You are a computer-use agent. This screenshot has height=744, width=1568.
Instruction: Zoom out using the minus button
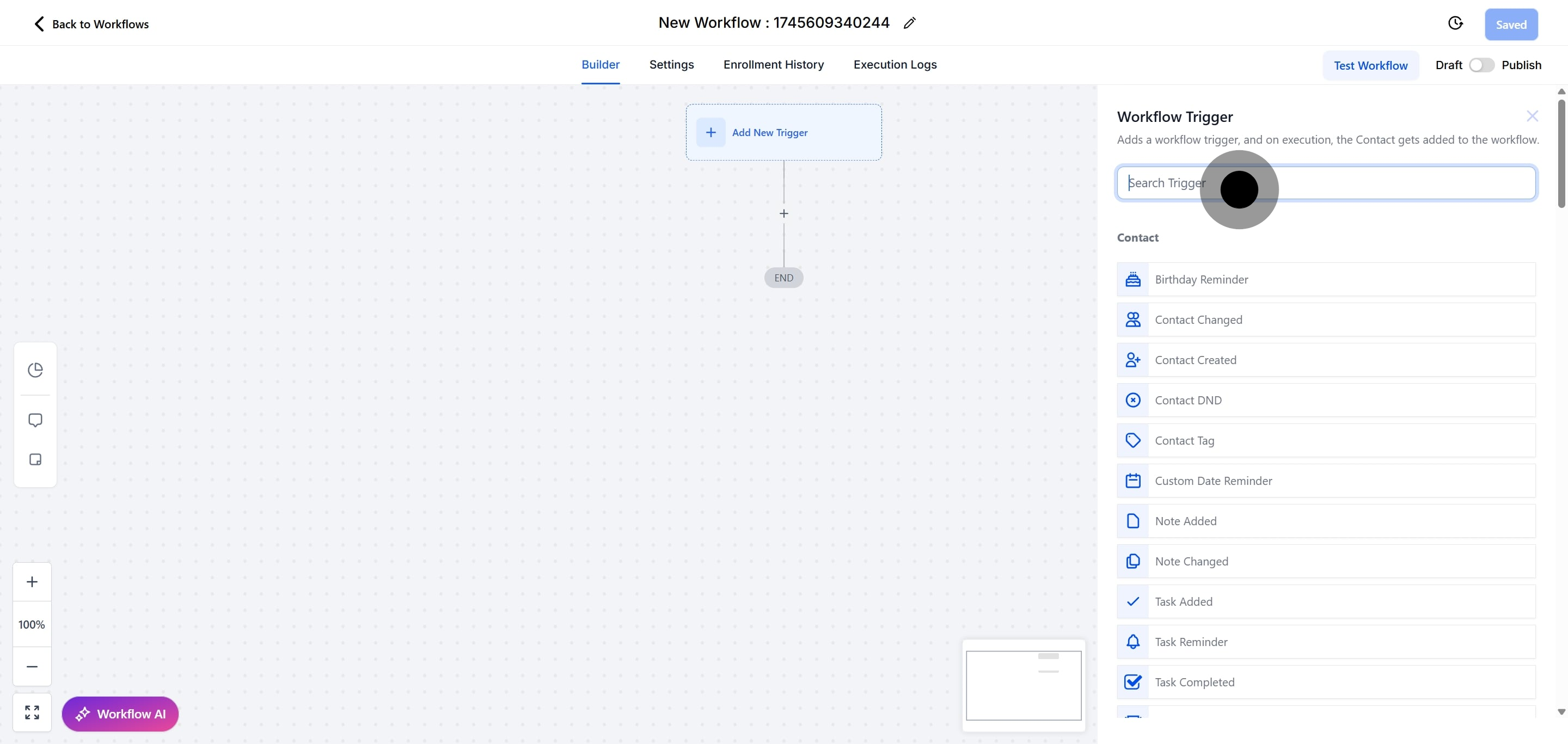coord(32,667)
